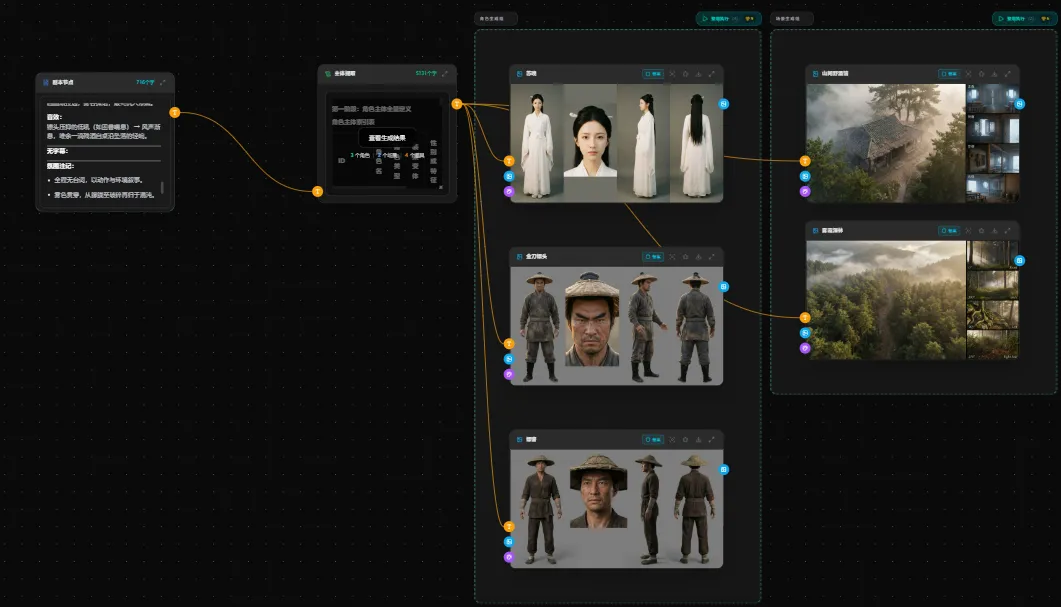
Task: Click the 山间野酒馆 node's blue image input port
Action: [x=805, y=176]
